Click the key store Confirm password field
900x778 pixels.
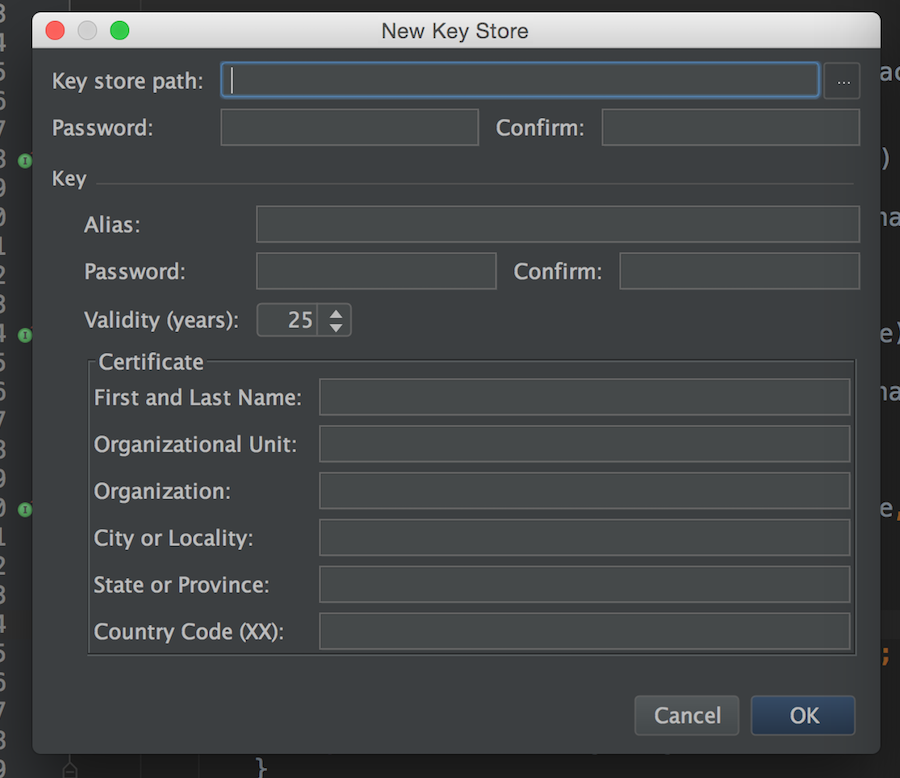(x=730, y=128)
